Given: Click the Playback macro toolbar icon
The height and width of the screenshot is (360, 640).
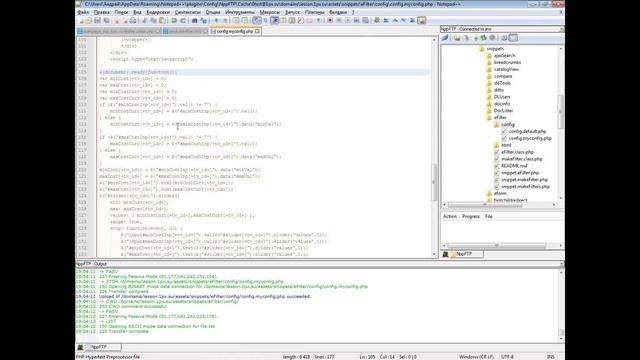Looking at the screenshot, I should [348, 20].
